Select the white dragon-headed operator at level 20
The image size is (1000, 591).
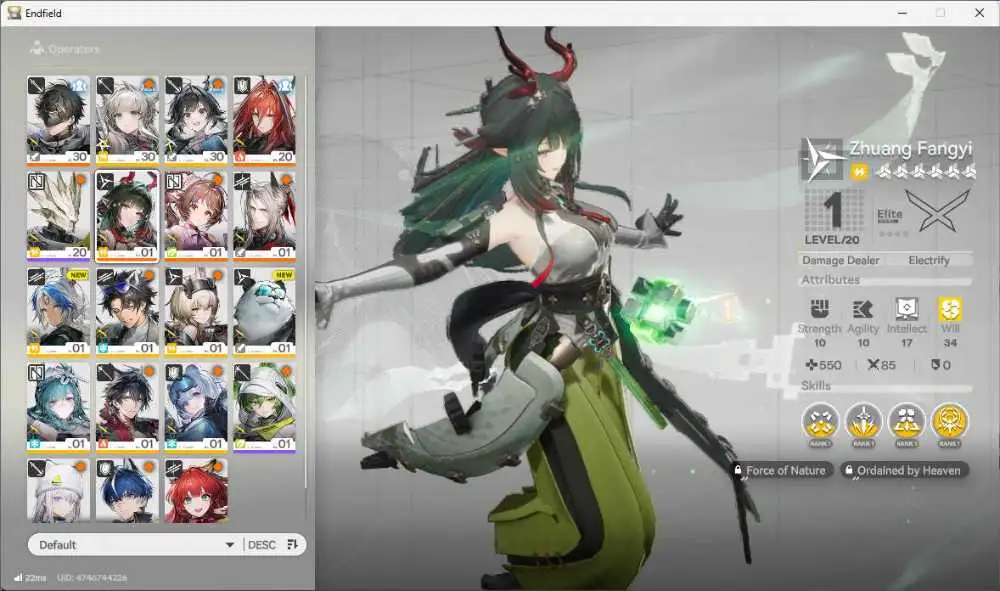58,216
